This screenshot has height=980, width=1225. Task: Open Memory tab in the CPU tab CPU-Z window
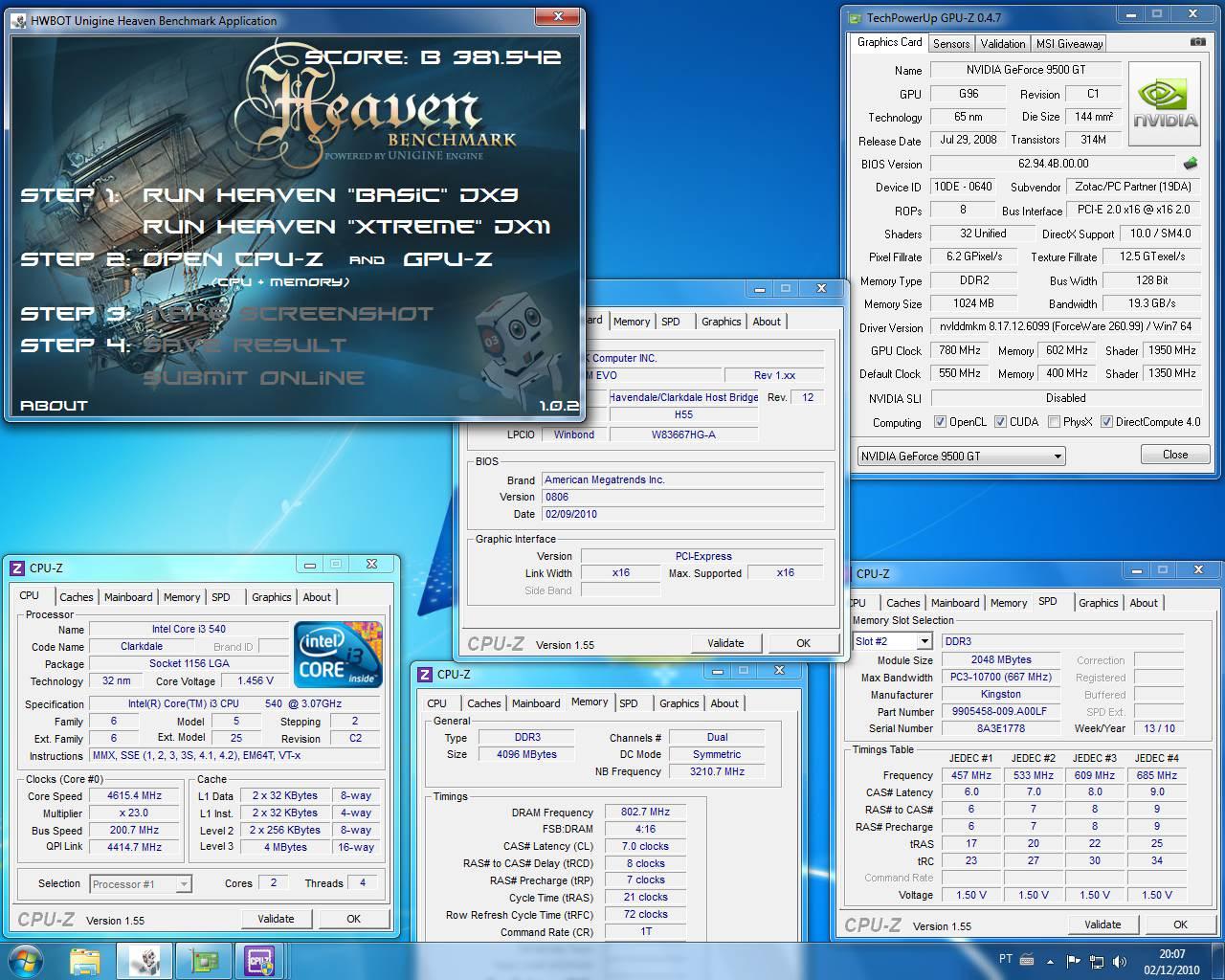coord(182,597)
